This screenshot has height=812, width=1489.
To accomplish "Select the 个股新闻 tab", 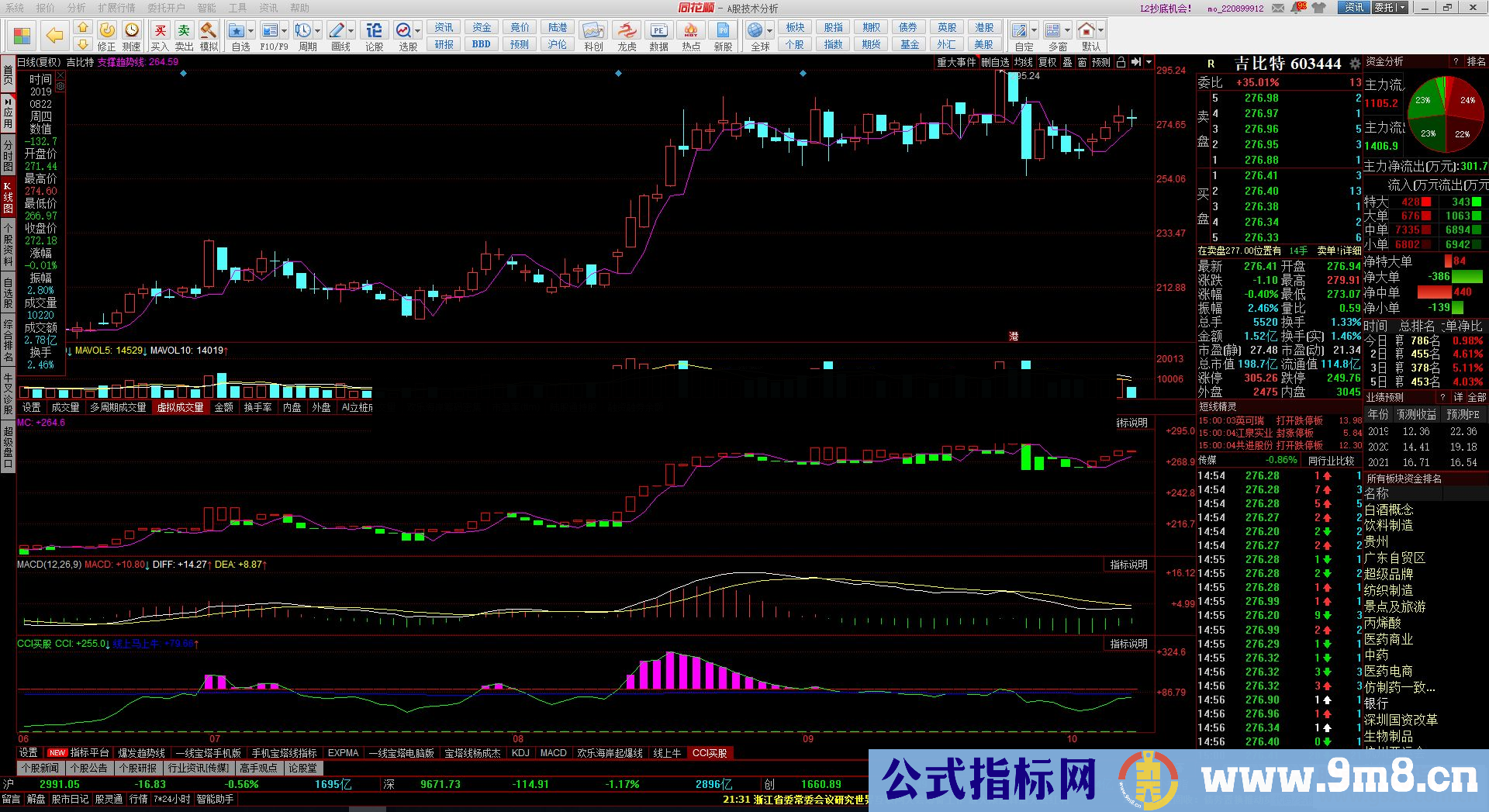I will click(x=40, y=768).
